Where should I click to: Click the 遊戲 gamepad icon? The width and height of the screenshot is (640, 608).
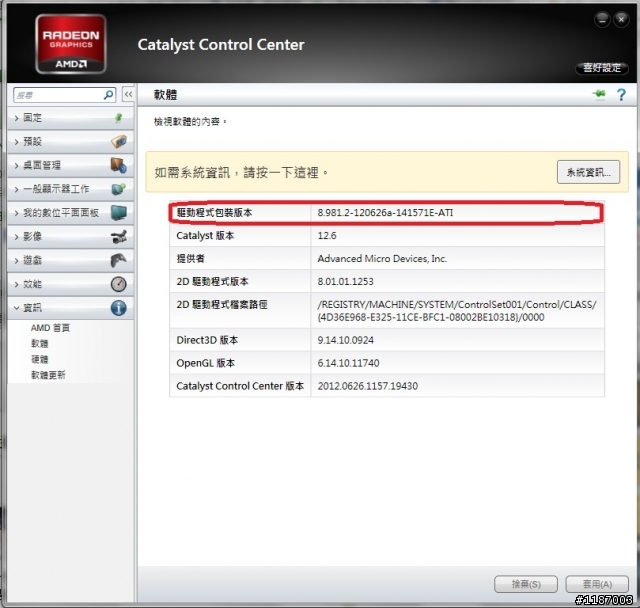[x=118, y=260]
